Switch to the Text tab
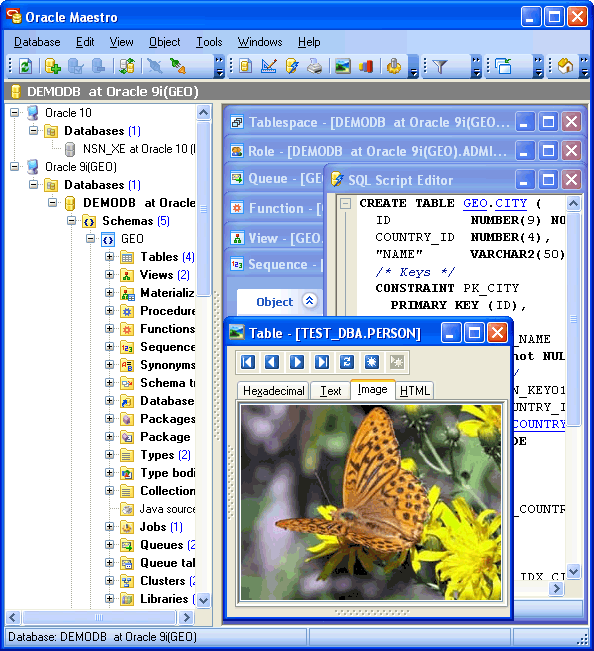The height and width of the screenshot is (651, 594). [330, 391]
